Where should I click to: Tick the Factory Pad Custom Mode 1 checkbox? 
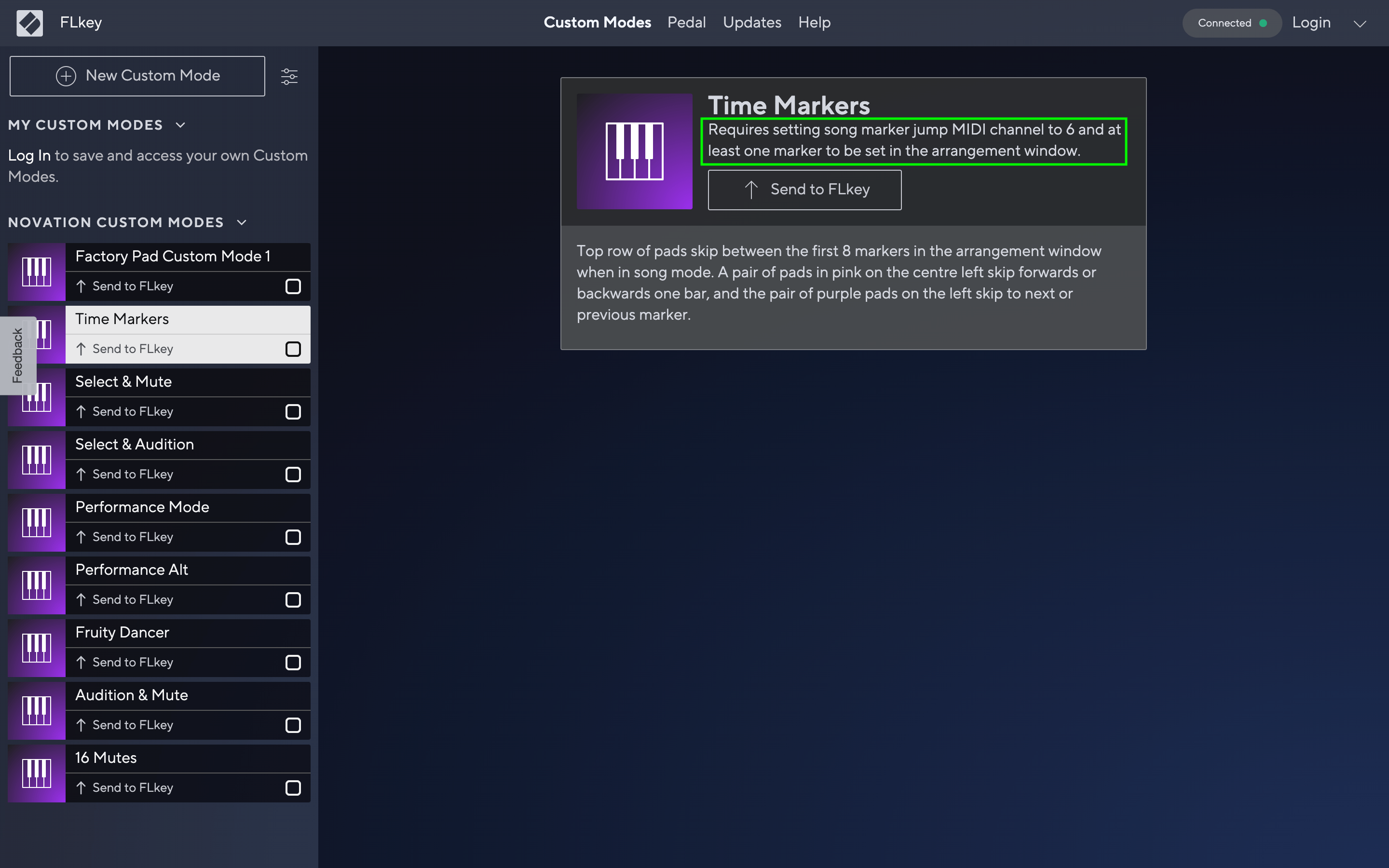click(293, 286)
